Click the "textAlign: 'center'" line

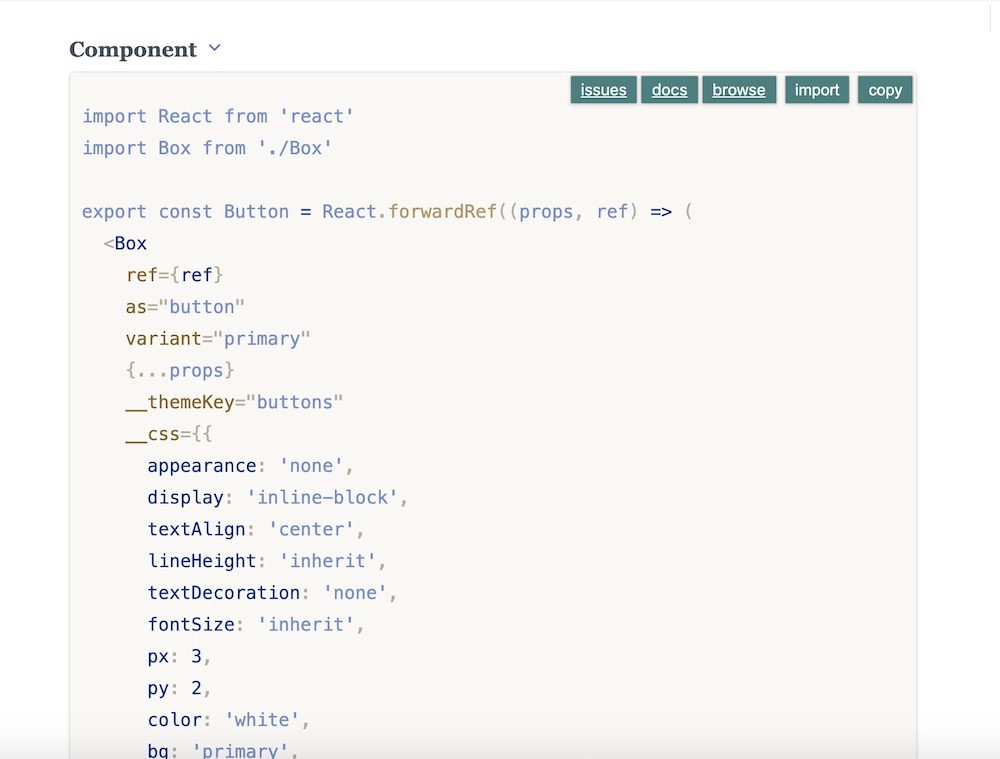[256, 529]
